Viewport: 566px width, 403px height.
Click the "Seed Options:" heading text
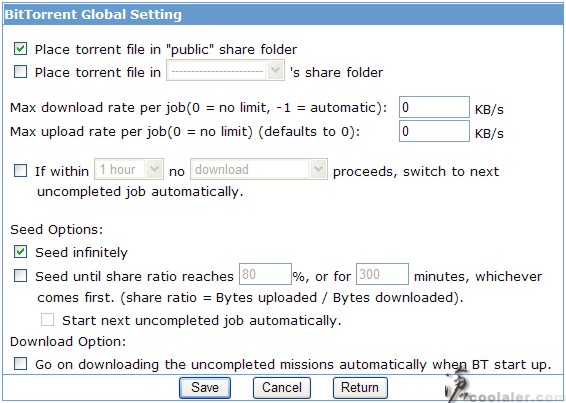[57, 230]
